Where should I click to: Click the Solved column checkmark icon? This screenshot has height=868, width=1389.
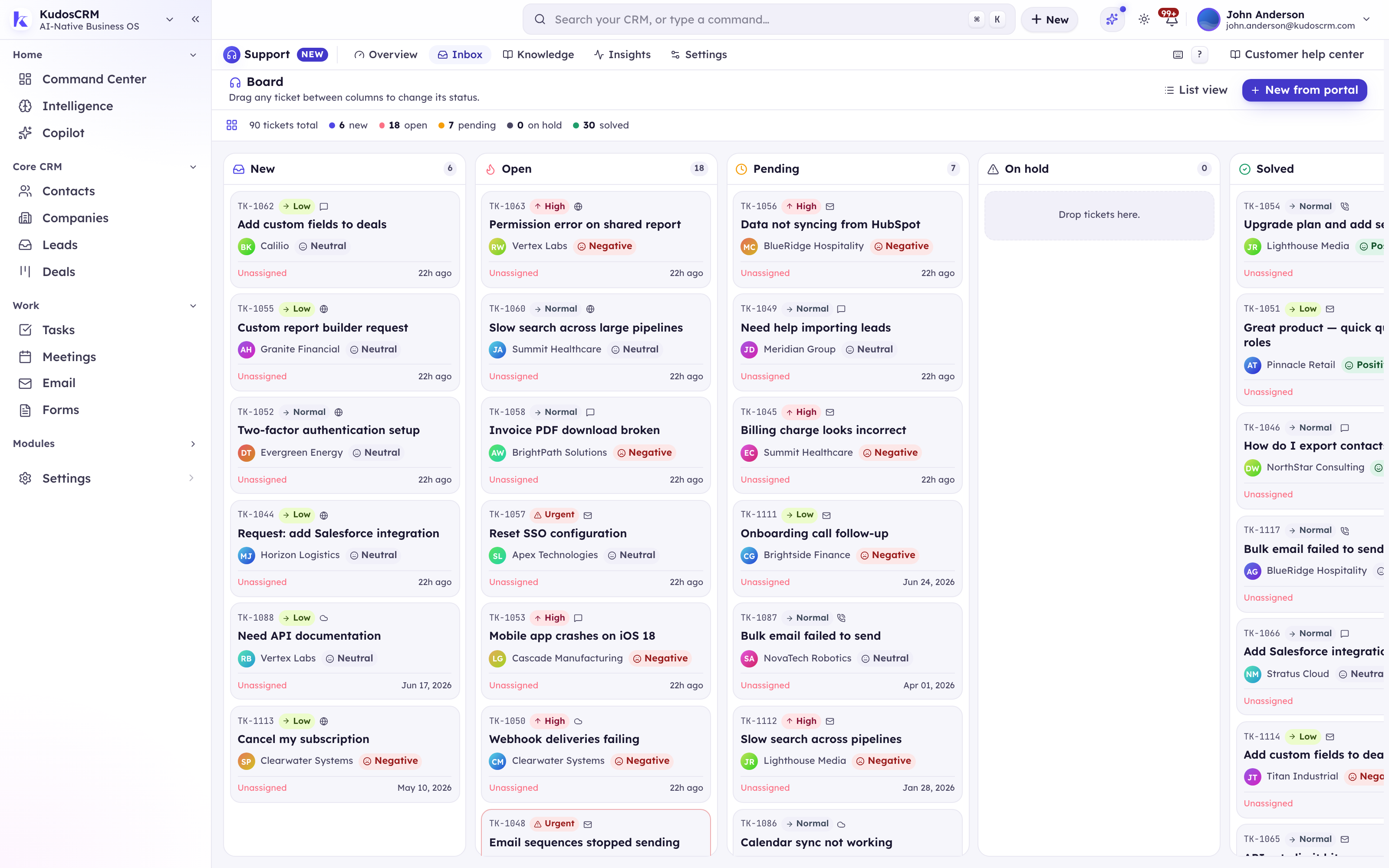pos(1244,169)
